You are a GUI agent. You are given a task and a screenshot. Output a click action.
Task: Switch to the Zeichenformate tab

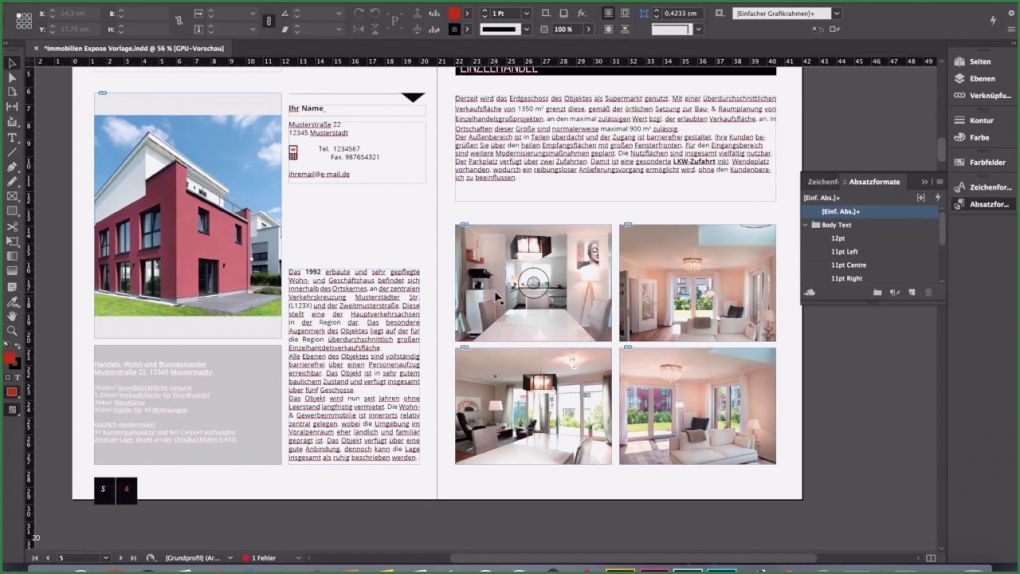[823, 181]
